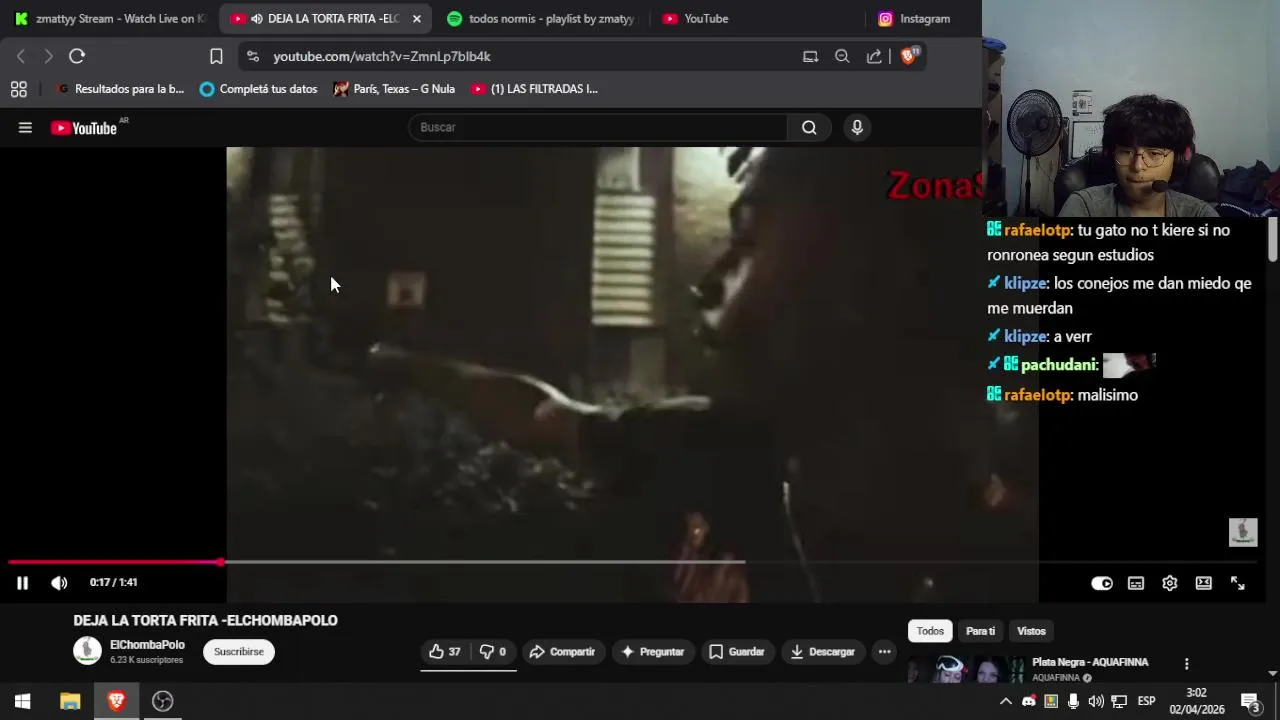This screenshot has height=720, width=1280.
Task: Open ElChombaPolo channel name link
Action: click(x=147, y=645)
